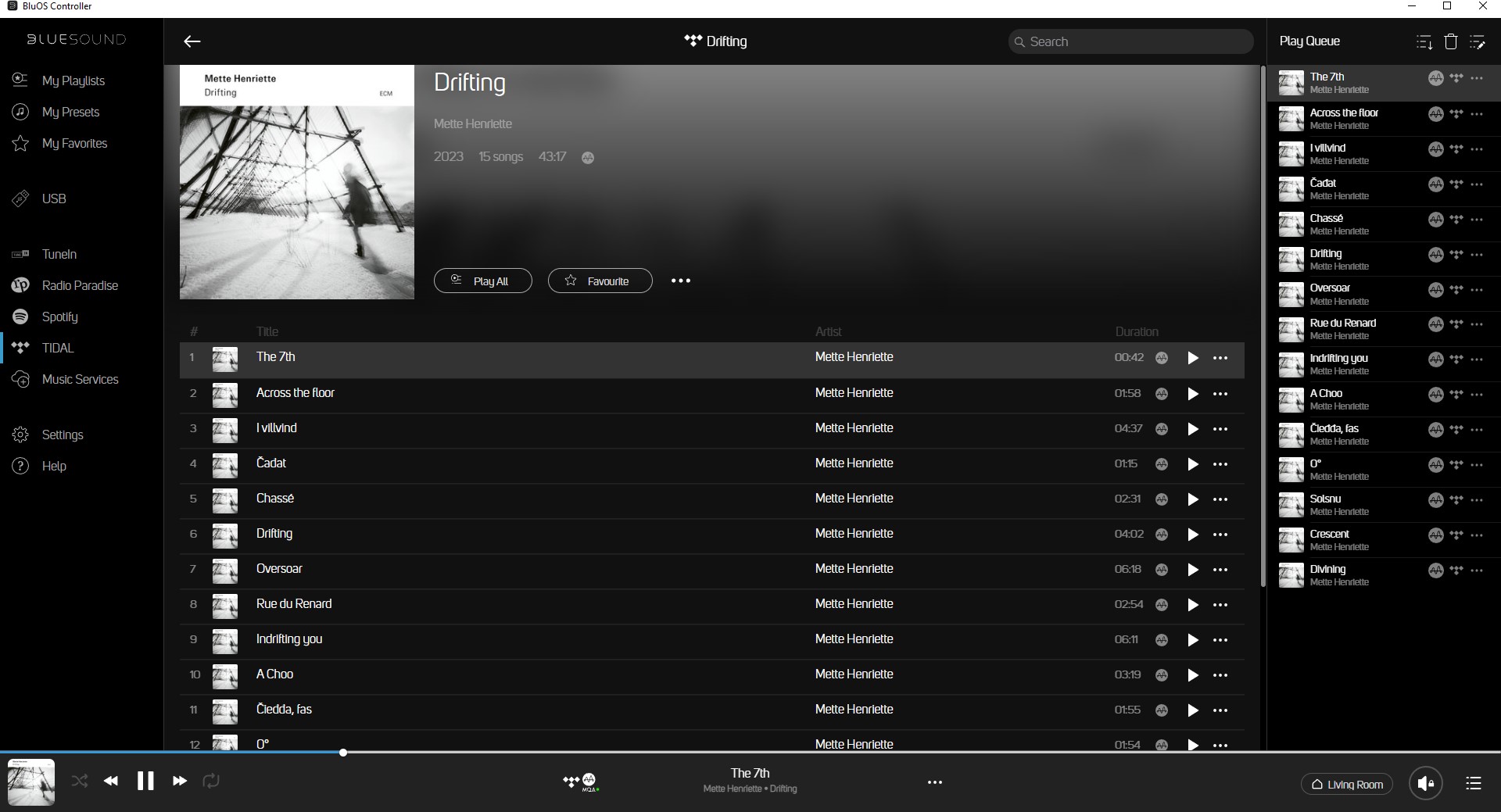Open options for Divining in Play Queue
1501x812 pixels.
(x=1477, y=571)
